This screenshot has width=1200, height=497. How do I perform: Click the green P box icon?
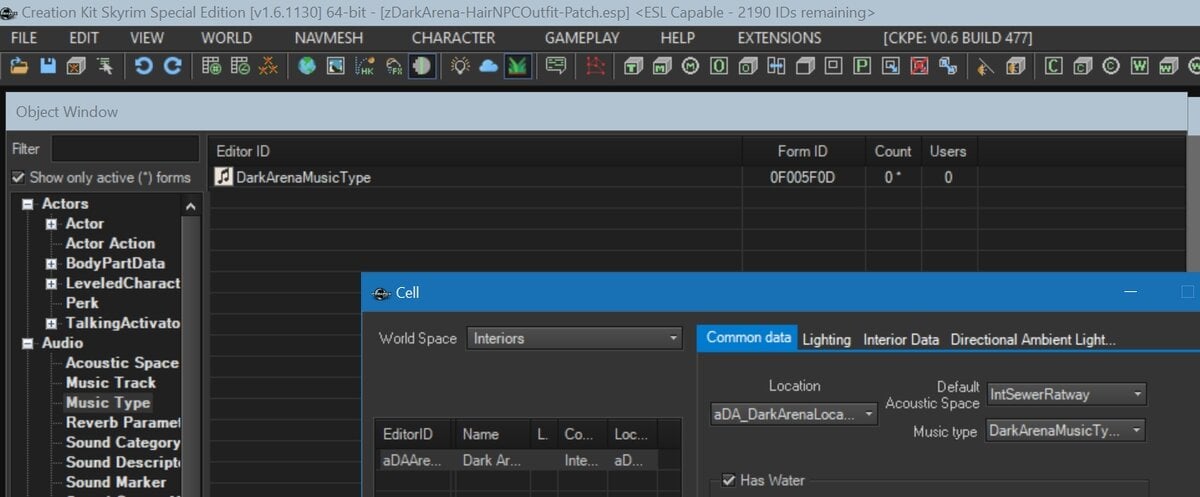(x=862, y=66)
